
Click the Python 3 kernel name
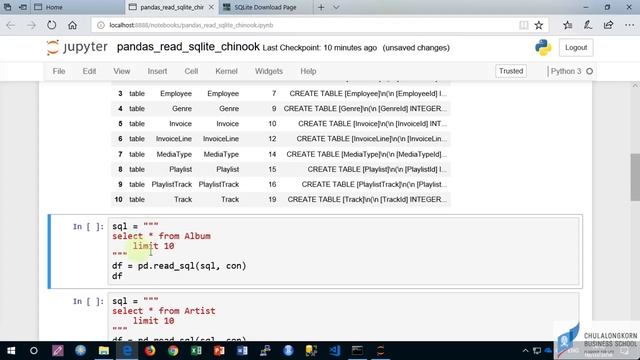click(x=566, y=71)
